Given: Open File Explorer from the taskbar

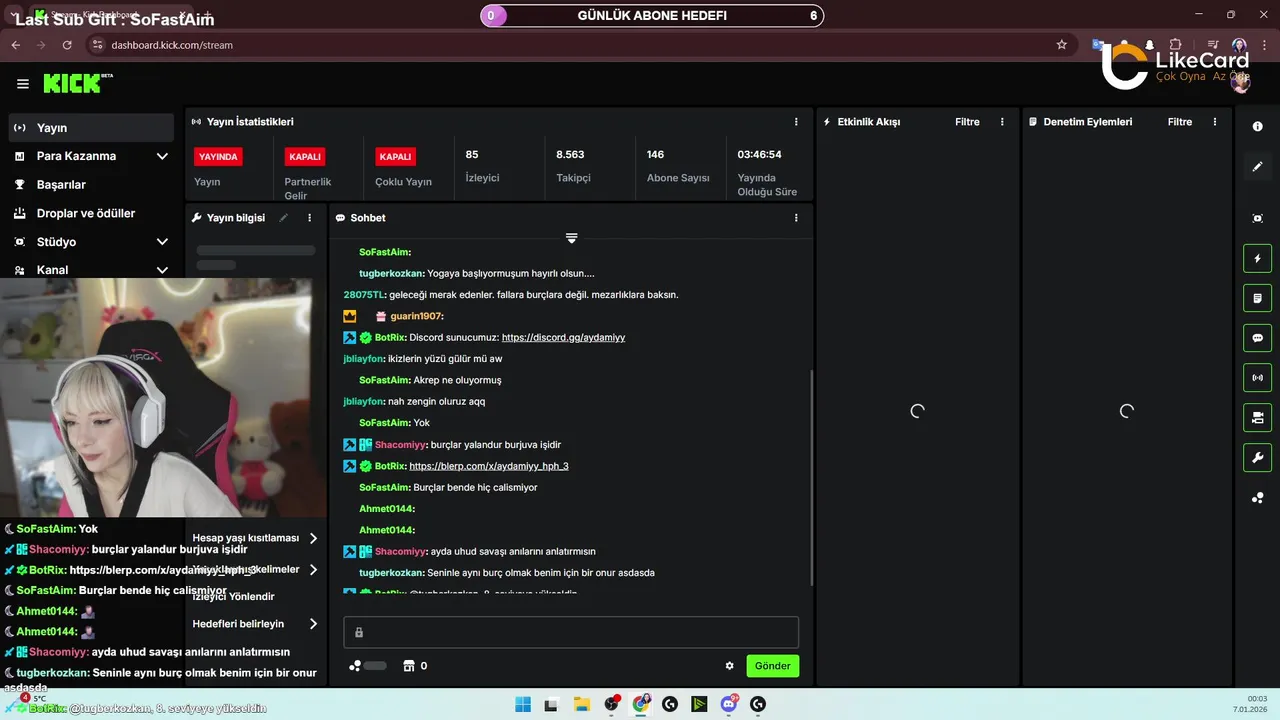Looking at the screenshot, I should click(581, 704).
